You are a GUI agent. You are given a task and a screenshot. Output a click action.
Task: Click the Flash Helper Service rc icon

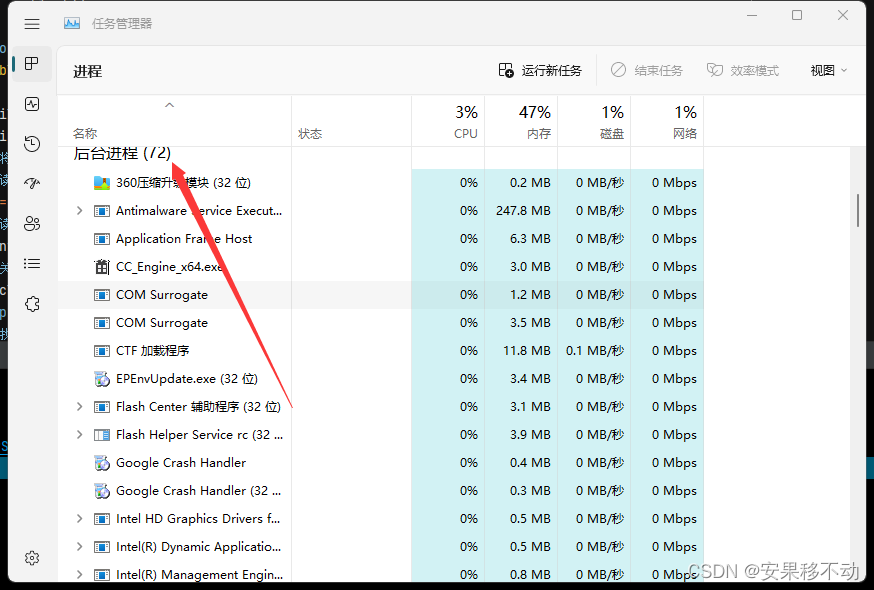coord(101,435)
